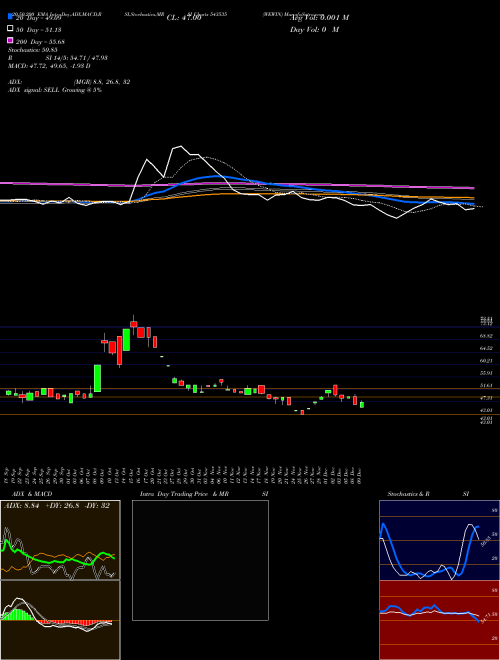Select the '200 Day - 55.68' legend text
The height and width of the screenshot is (660, 500).
pyautogui.click(x=40, y=41)
